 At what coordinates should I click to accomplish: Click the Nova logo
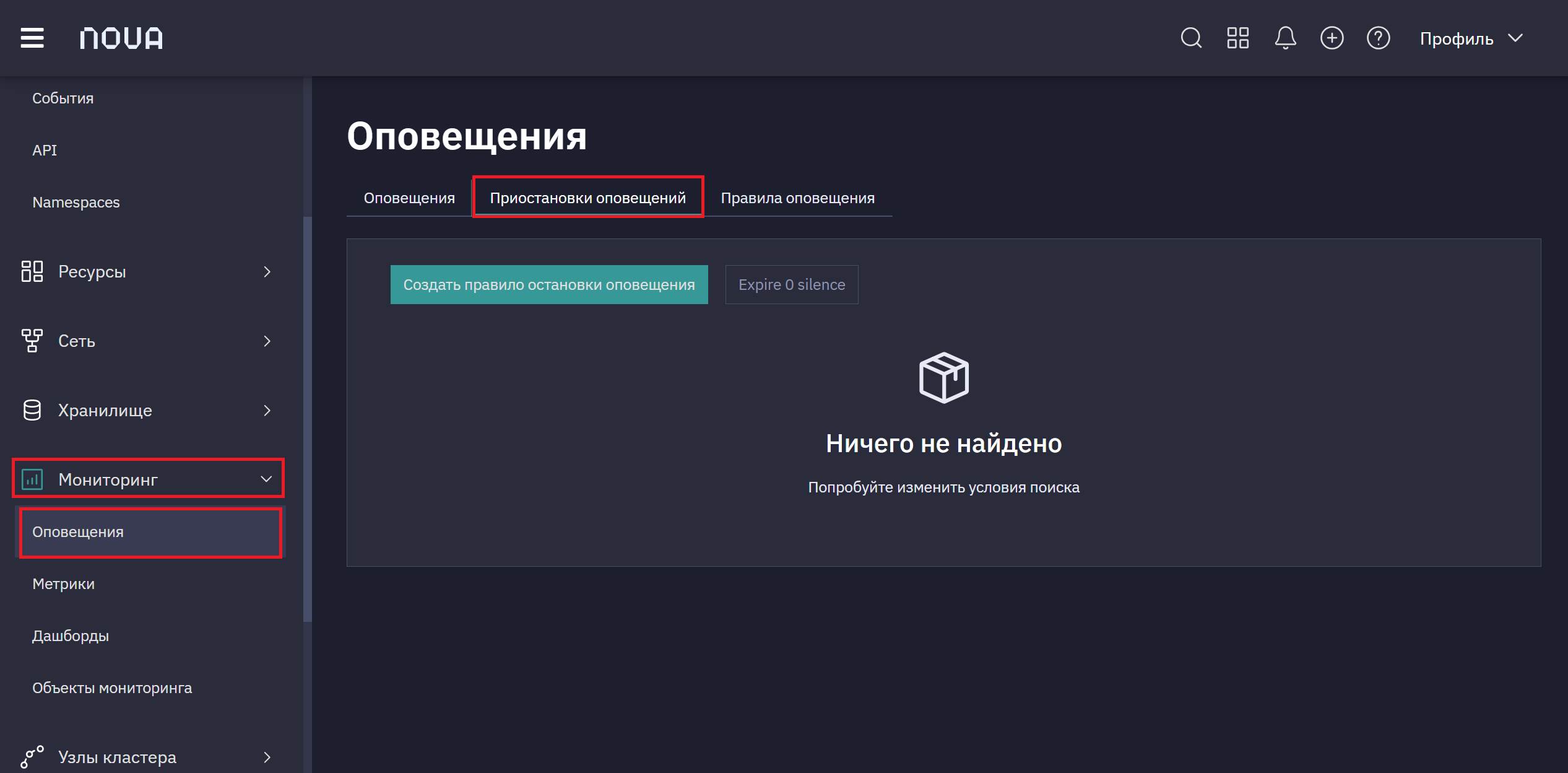tap(121, 38)
